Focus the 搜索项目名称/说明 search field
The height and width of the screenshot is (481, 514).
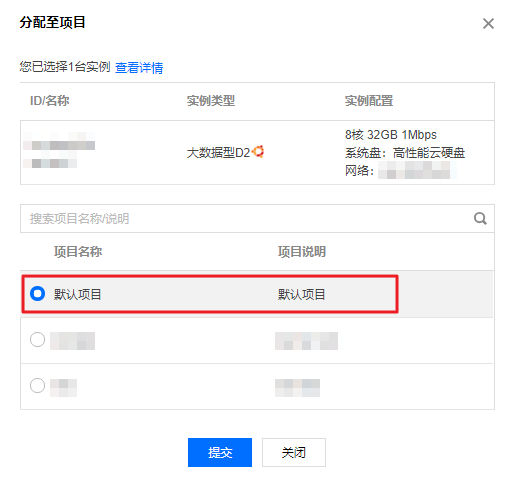click(x=257, y=219)
